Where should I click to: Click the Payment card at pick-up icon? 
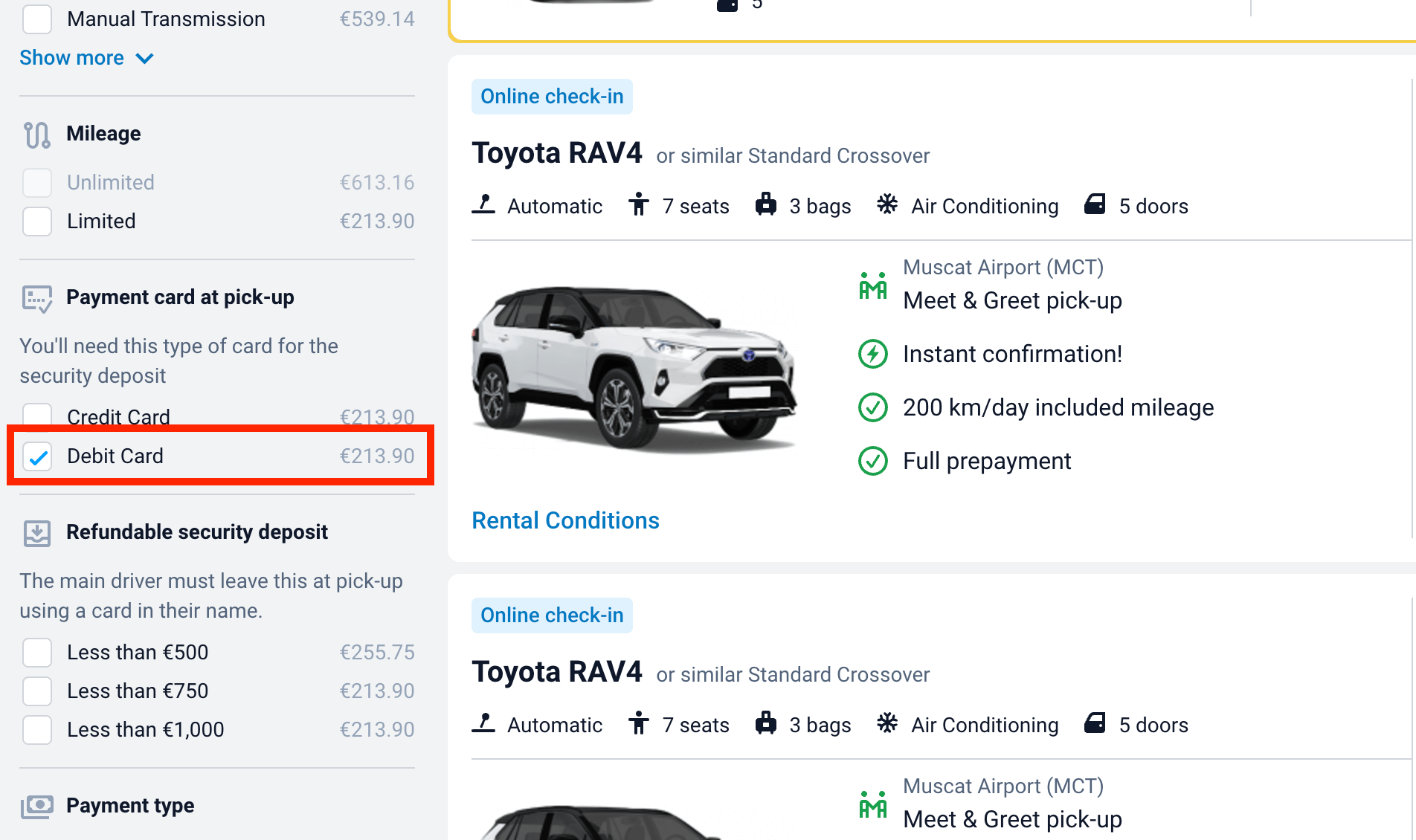click(x=37, y=298)
